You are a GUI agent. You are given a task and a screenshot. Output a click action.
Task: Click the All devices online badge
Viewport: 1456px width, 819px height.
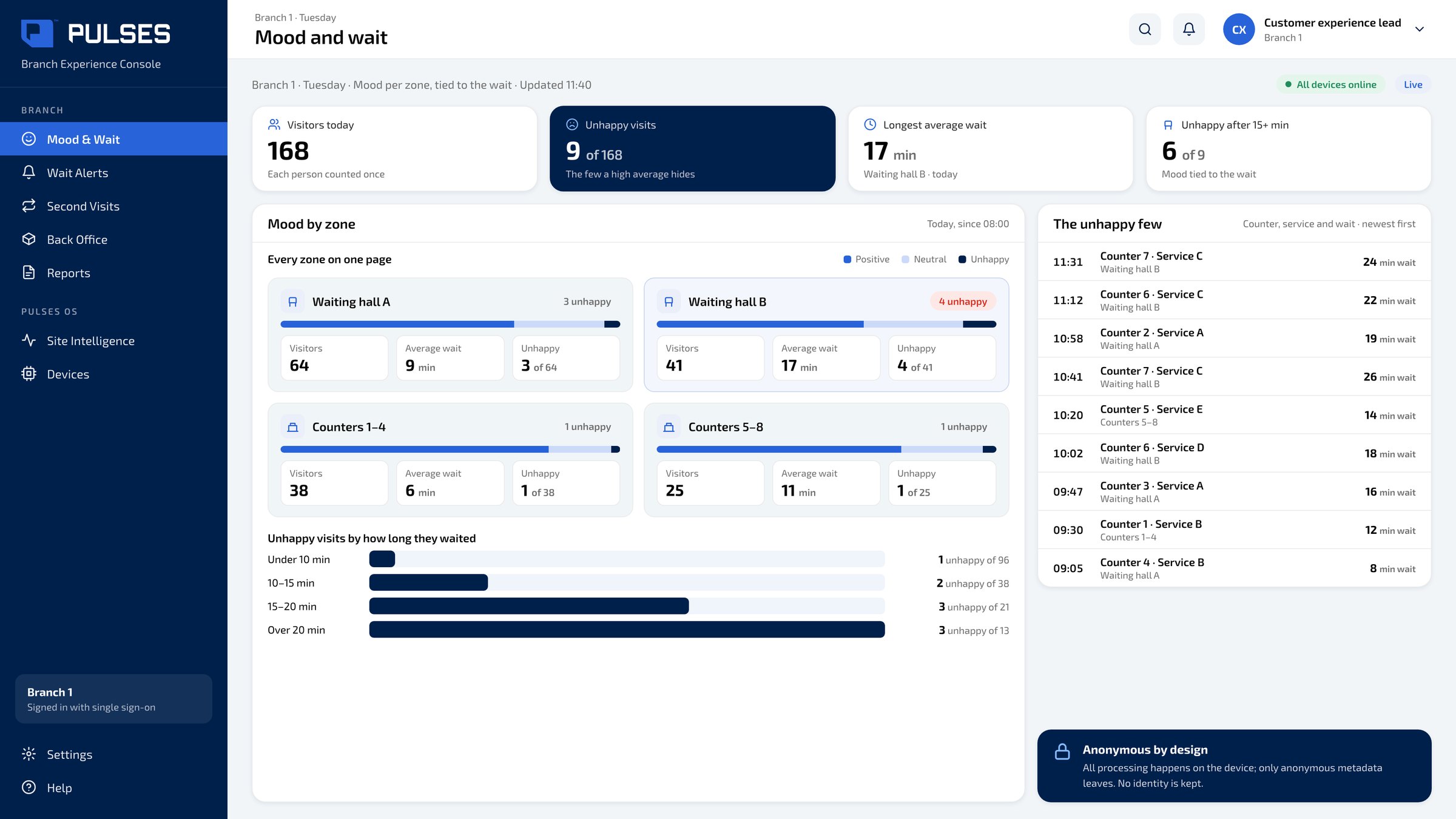(1330, 84)
